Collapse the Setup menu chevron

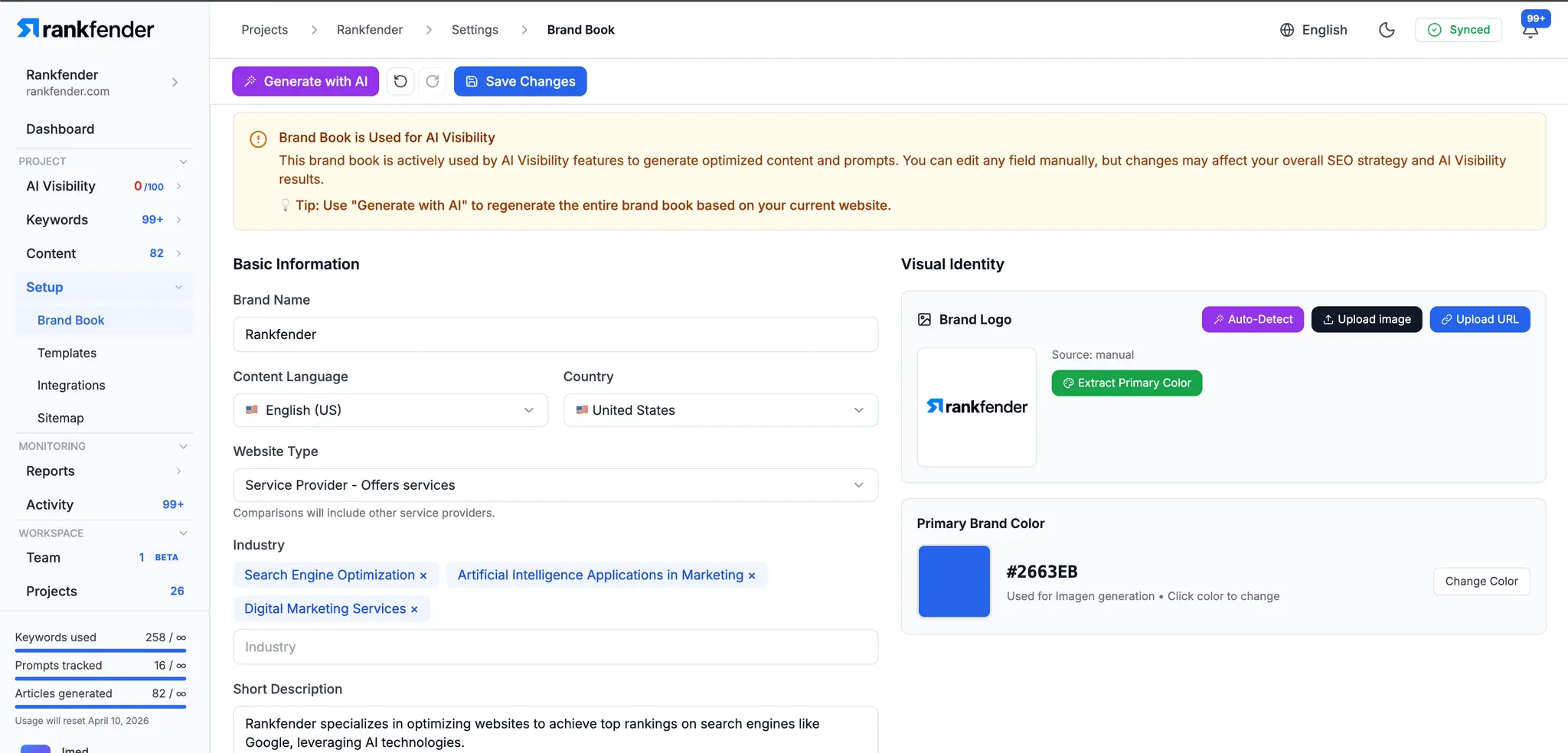pos(178,287)
